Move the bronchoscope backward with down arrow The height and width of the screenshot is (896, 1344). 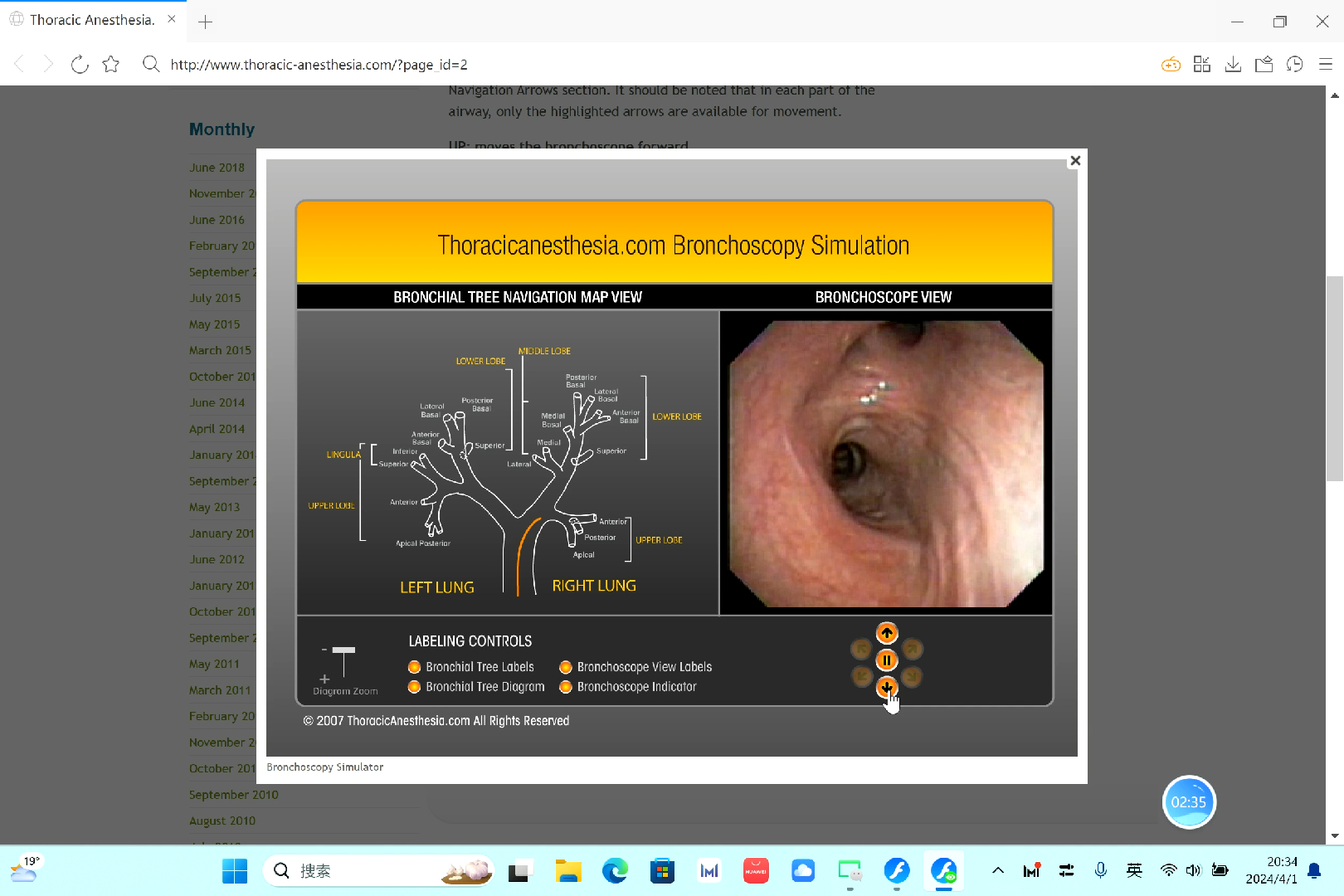point(887,687)
